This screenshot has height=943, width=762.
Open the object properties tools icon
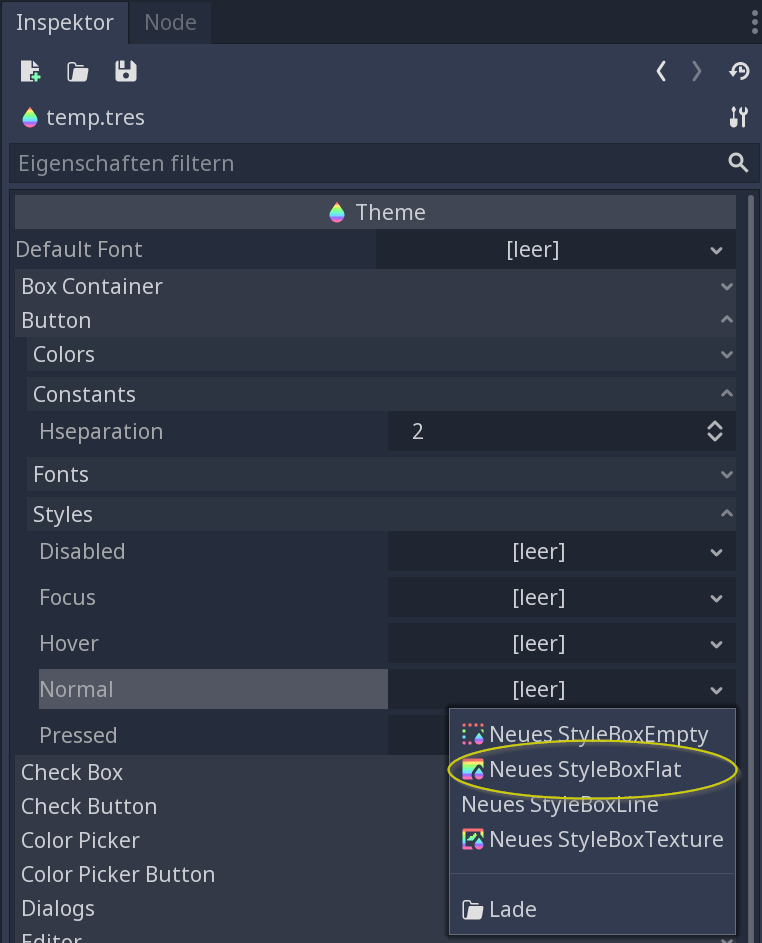(x=739, y=117)
